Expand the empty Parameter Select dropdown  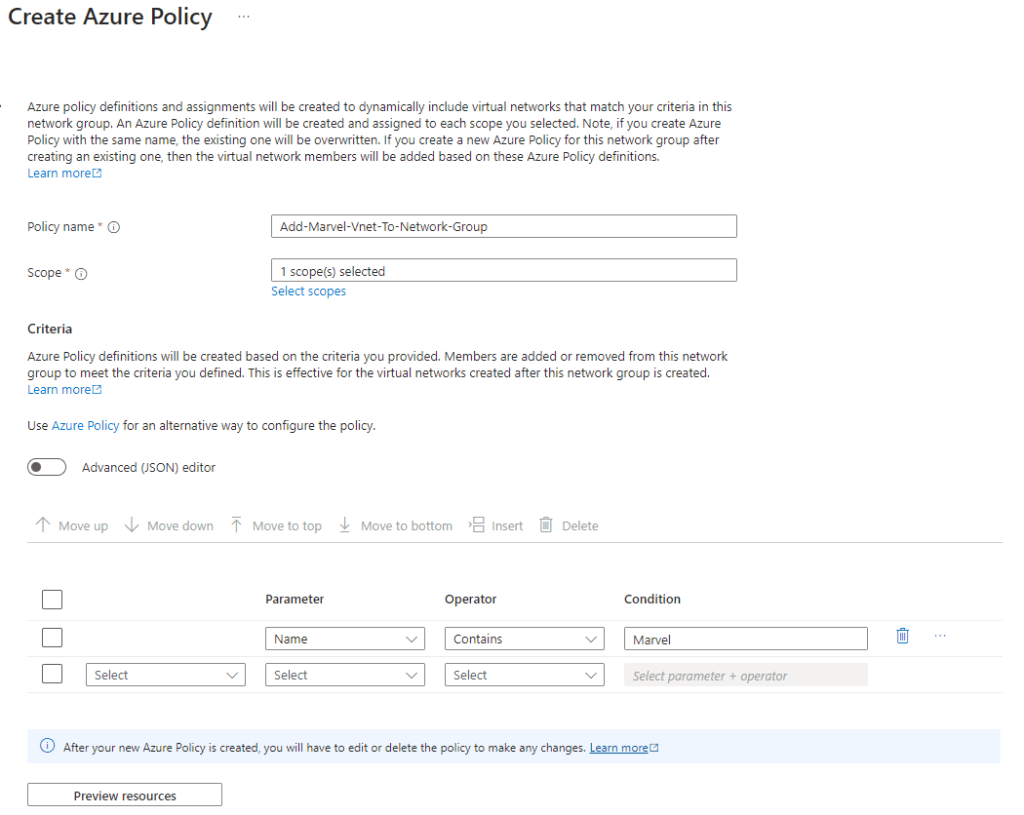(344, 675)
